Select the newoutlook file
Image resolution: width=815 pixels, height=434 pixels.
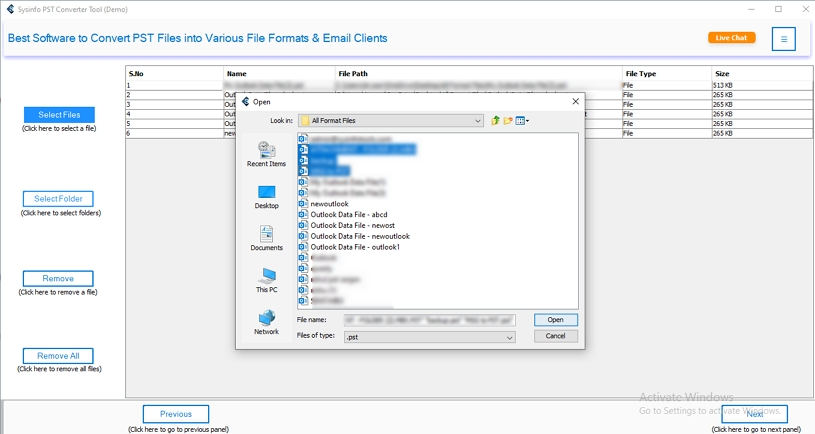click(329, 204)
